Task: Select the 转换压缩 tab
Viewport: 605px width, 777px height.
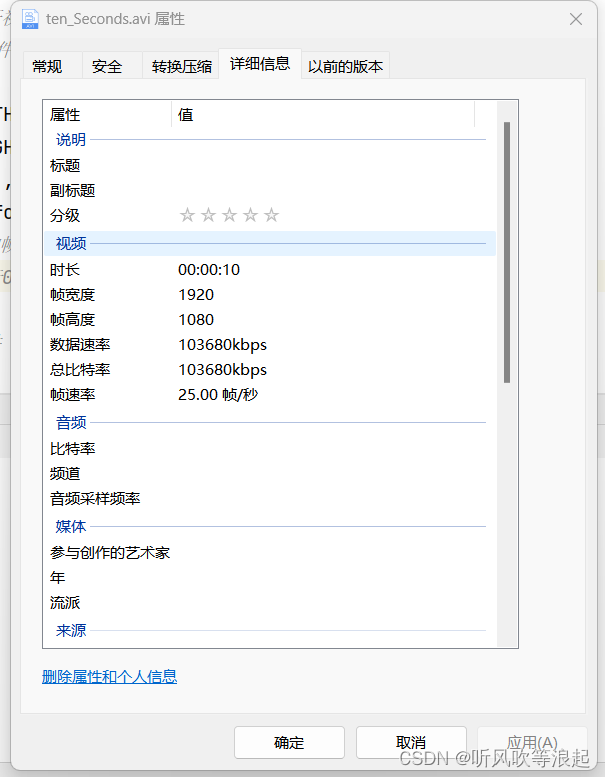Action: [181, 66]
